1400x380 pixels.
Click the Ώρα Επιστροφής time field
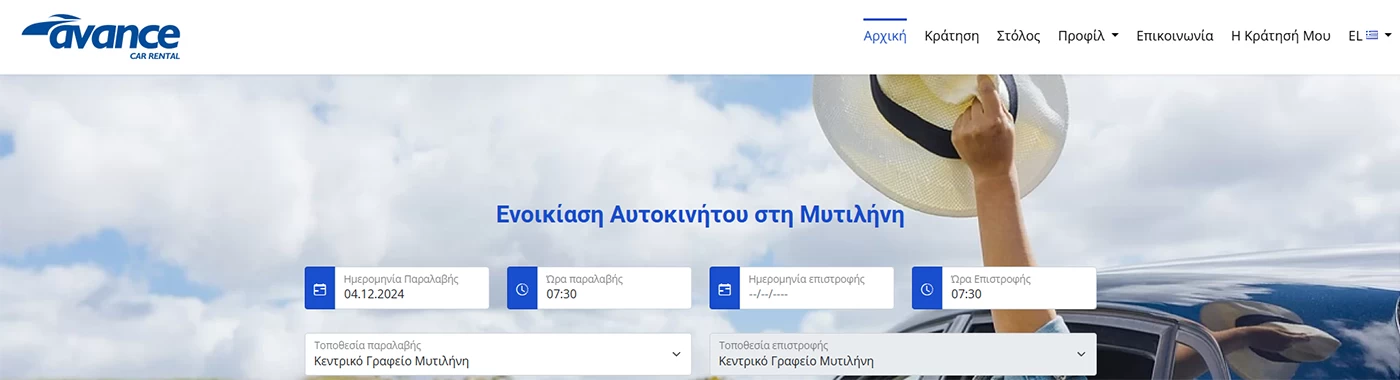coord(1019,288)
